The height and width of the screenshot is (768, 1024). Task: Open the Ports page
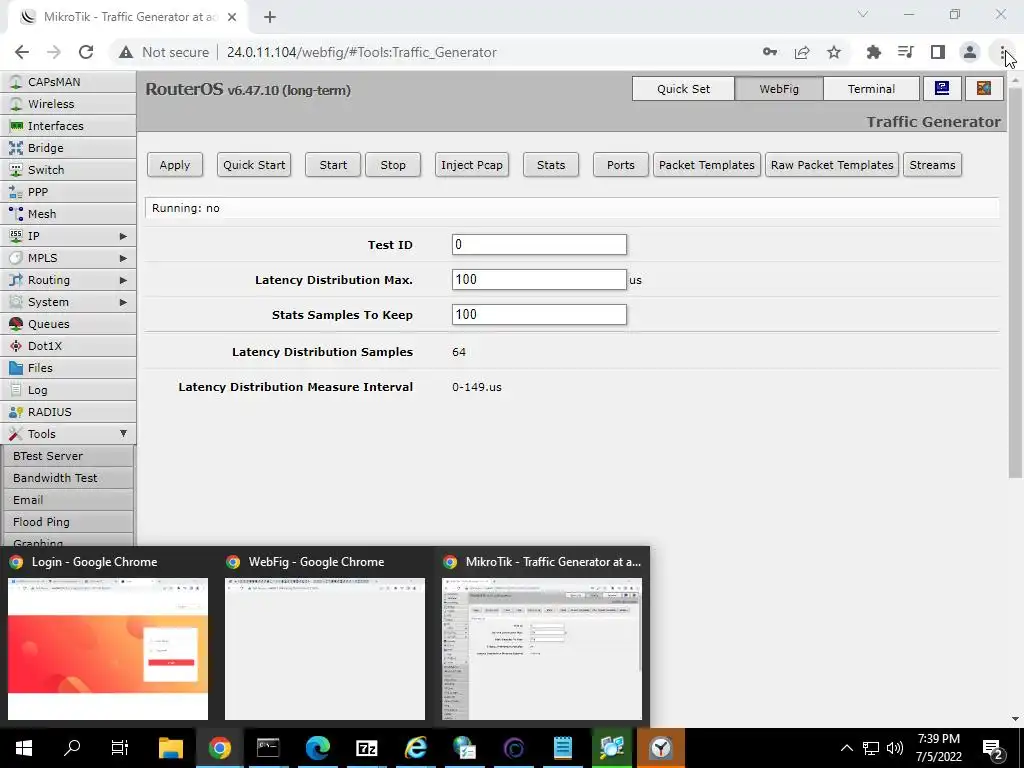coord(620,165)
